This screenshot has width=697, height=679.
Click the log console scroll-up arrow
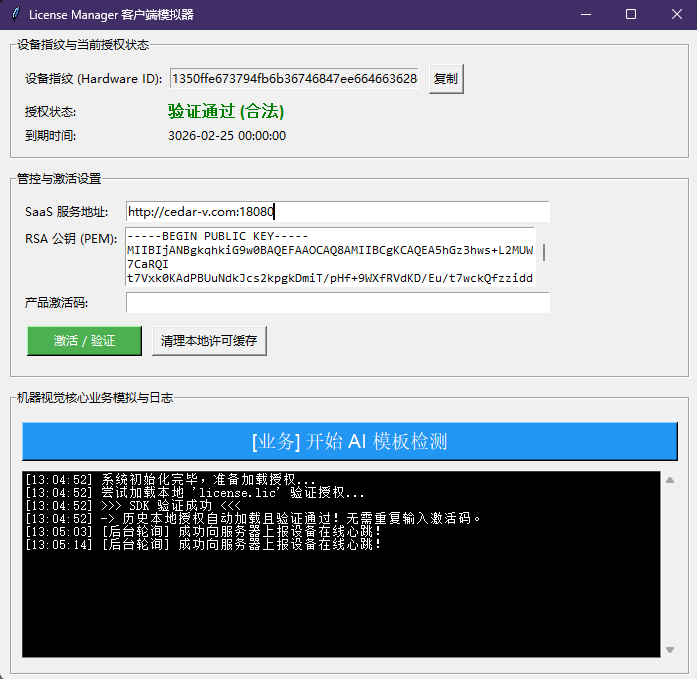669,480
